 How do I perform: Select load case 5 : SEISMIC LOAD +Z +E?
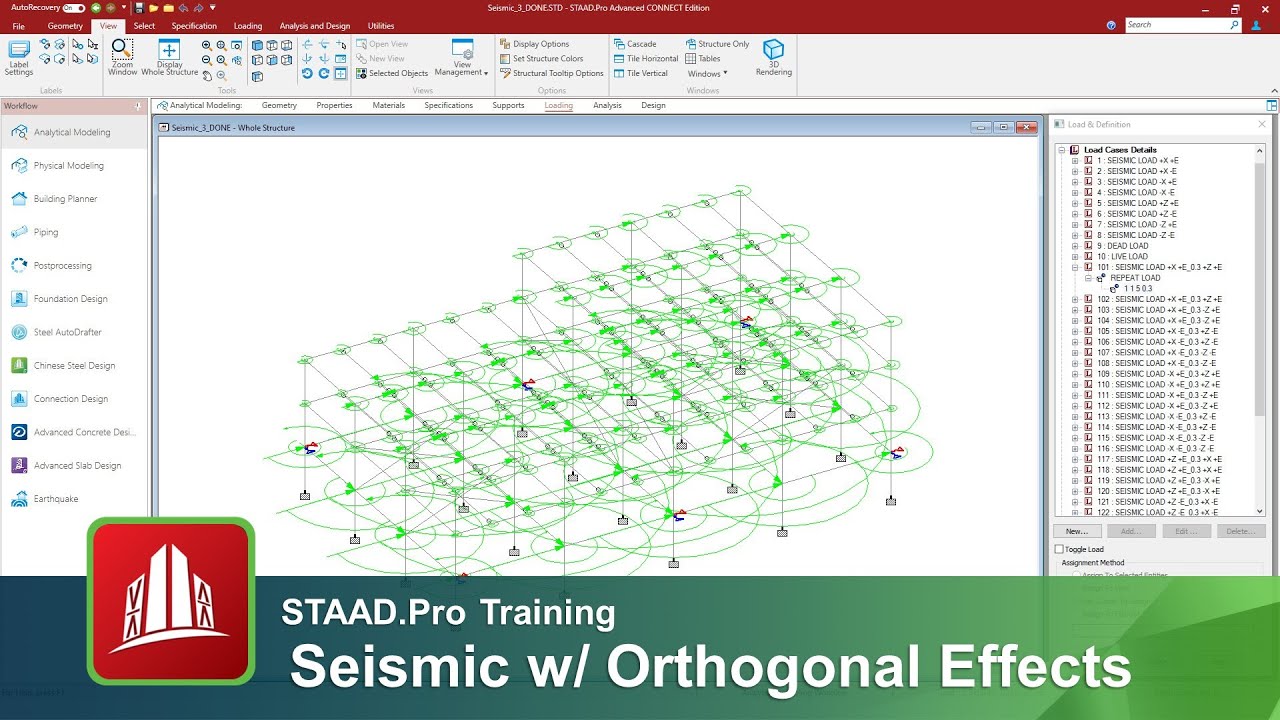tap(1137, 203)
